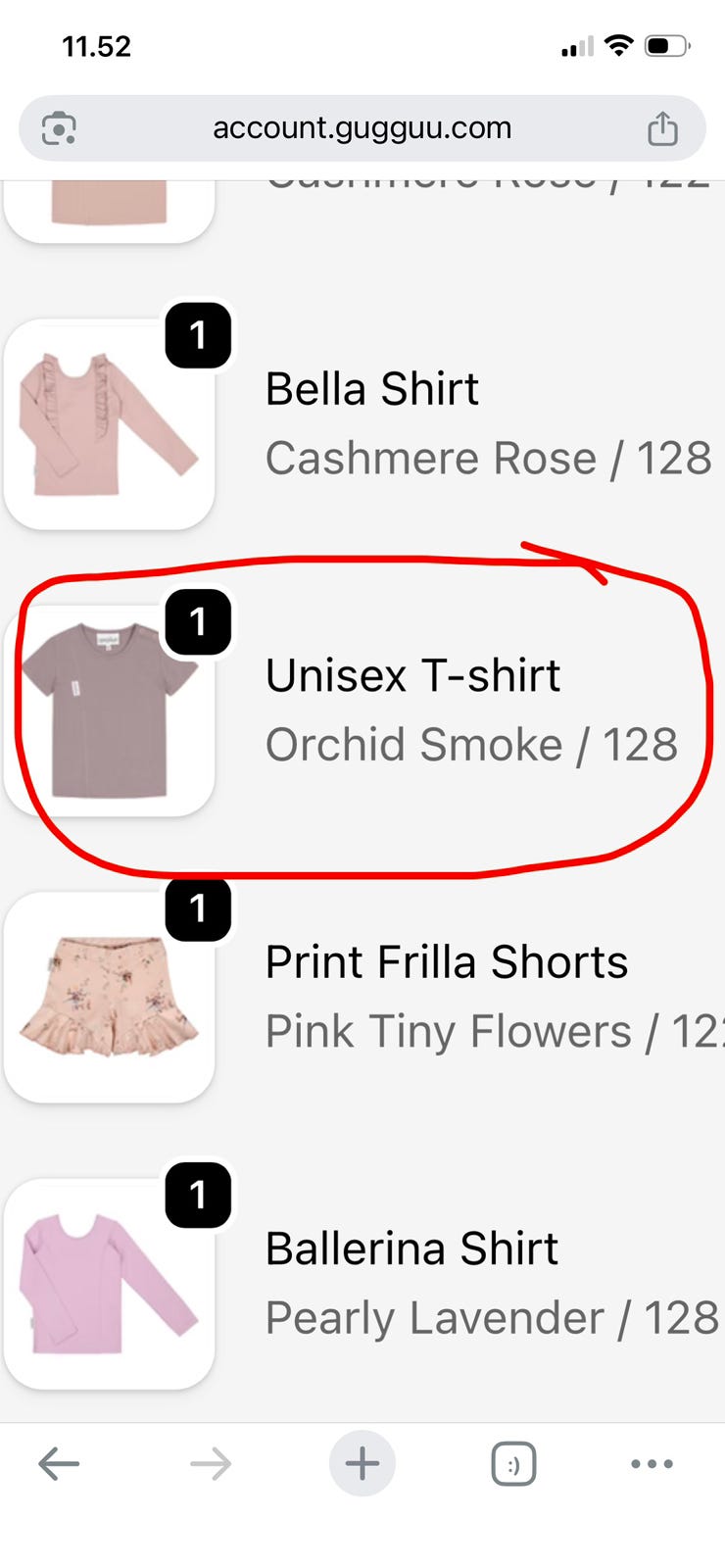Open a new tab with plus button

tap(362, 1464)
